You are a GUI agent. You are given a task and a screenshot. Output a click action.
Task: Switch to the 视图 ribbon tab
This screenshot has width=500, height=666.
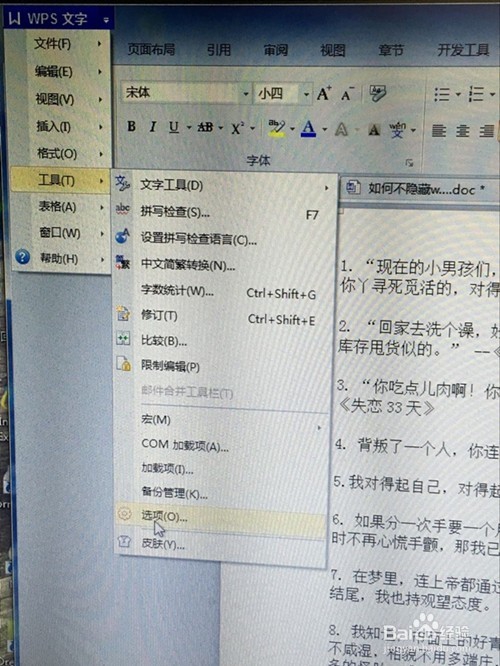click(x=333, y=51)
